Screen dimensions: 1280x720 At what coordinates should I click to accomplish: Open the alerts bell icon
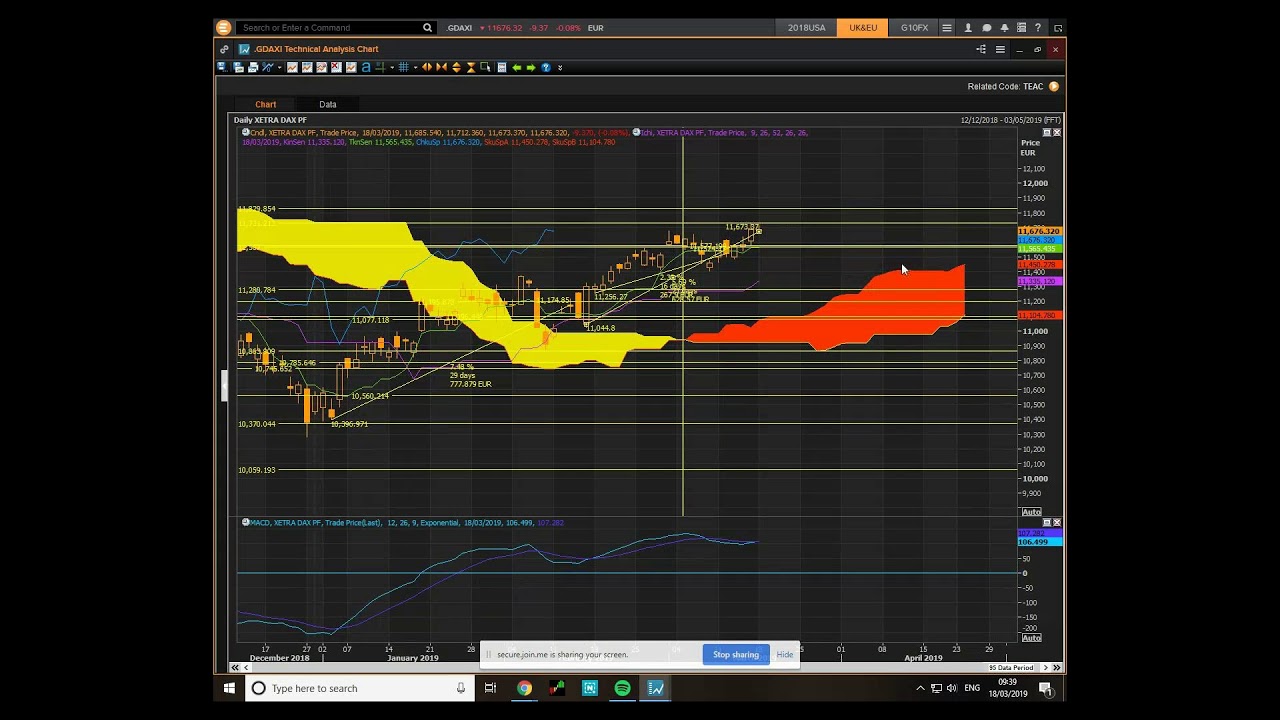click(x=1004, y=28)
